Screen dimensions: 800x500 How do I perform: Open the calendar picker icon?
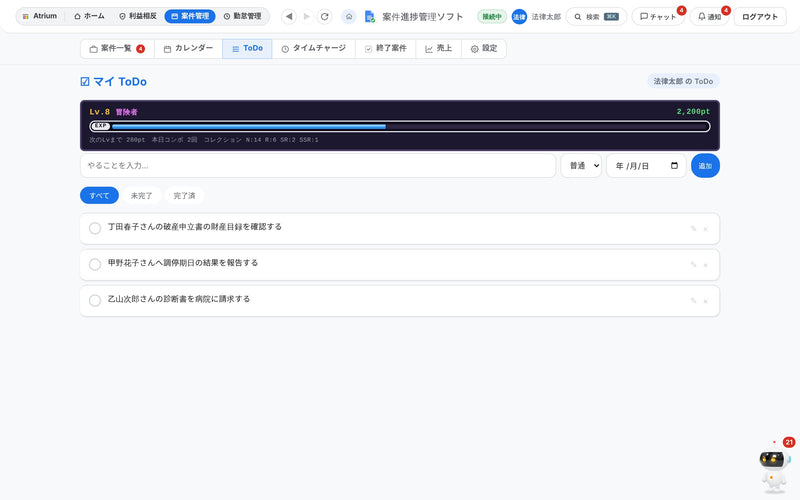pos(674,165)
